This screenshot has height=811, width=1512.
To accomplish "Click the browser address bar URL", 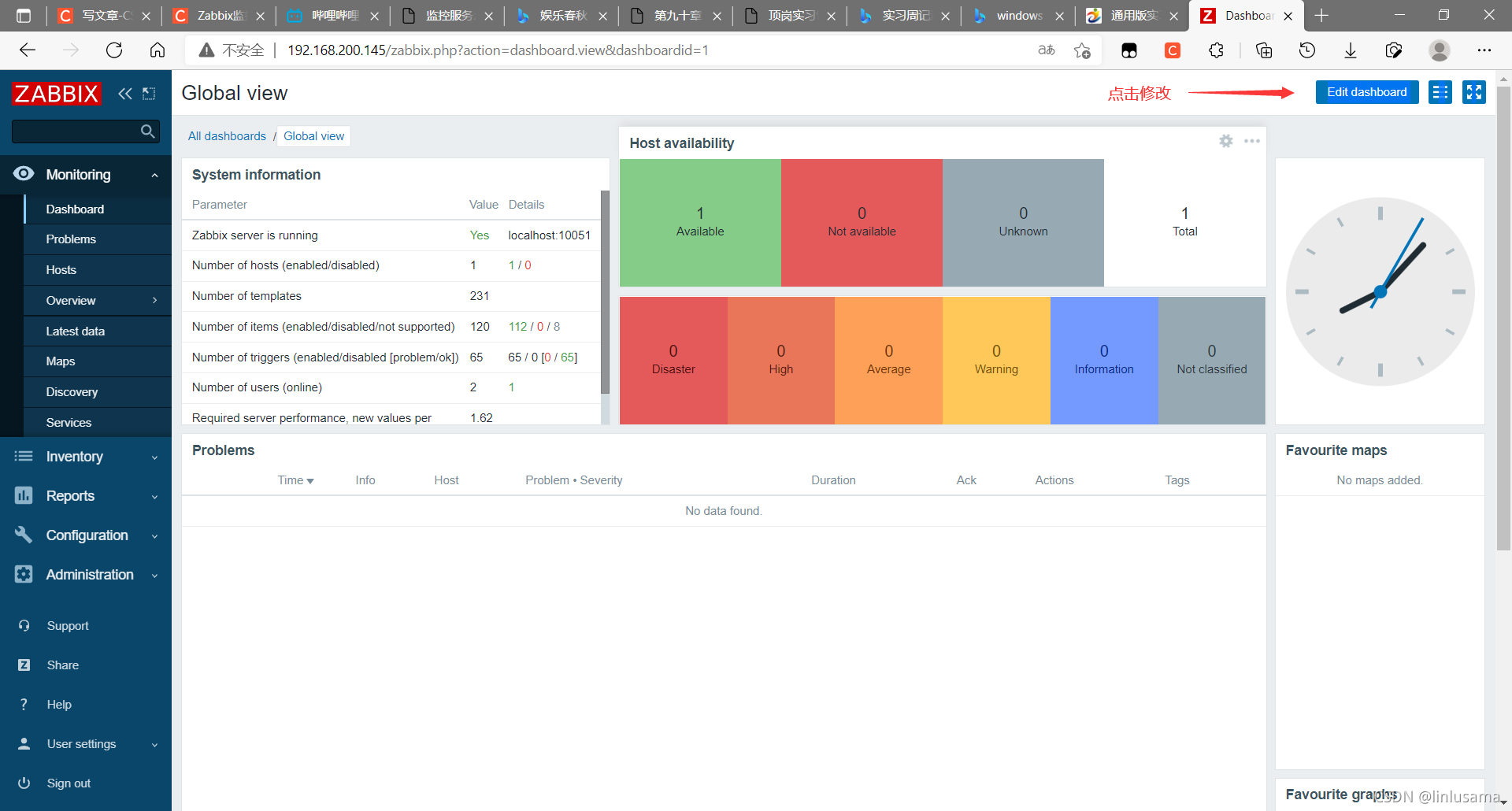I will click(498, 50).
